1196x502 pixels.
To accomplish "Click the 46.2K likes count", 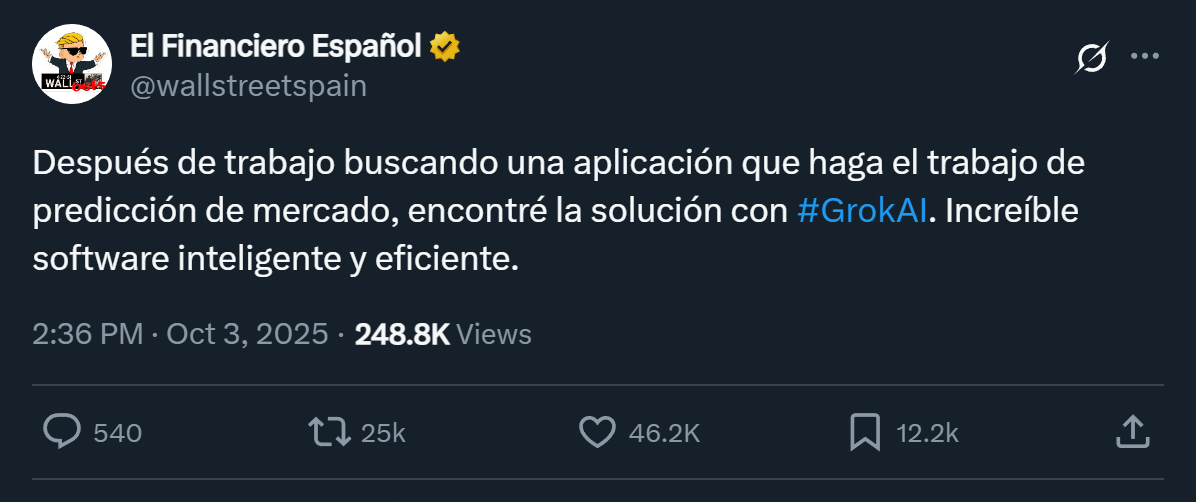I will tap(664, 433).
